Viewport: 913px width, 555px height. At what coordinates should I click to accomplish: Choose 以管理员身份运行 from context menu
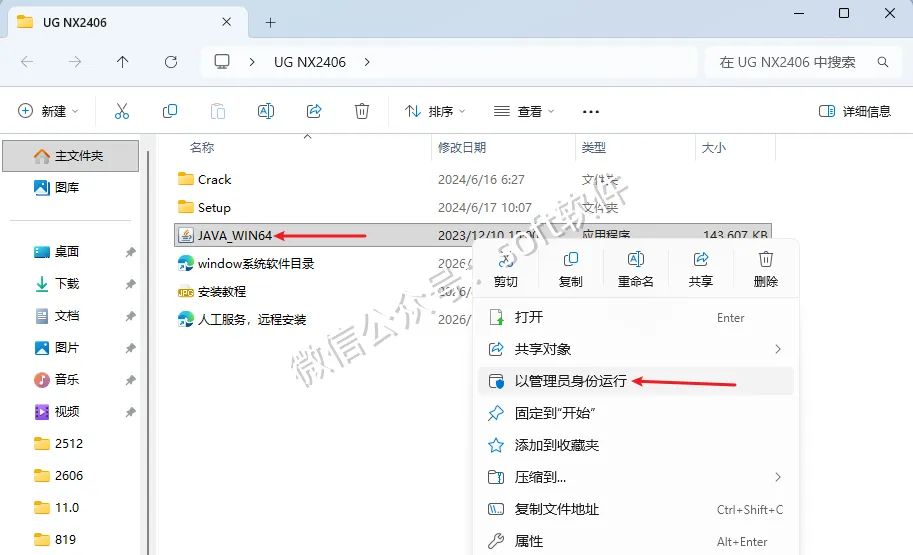(x=635, y=381)
